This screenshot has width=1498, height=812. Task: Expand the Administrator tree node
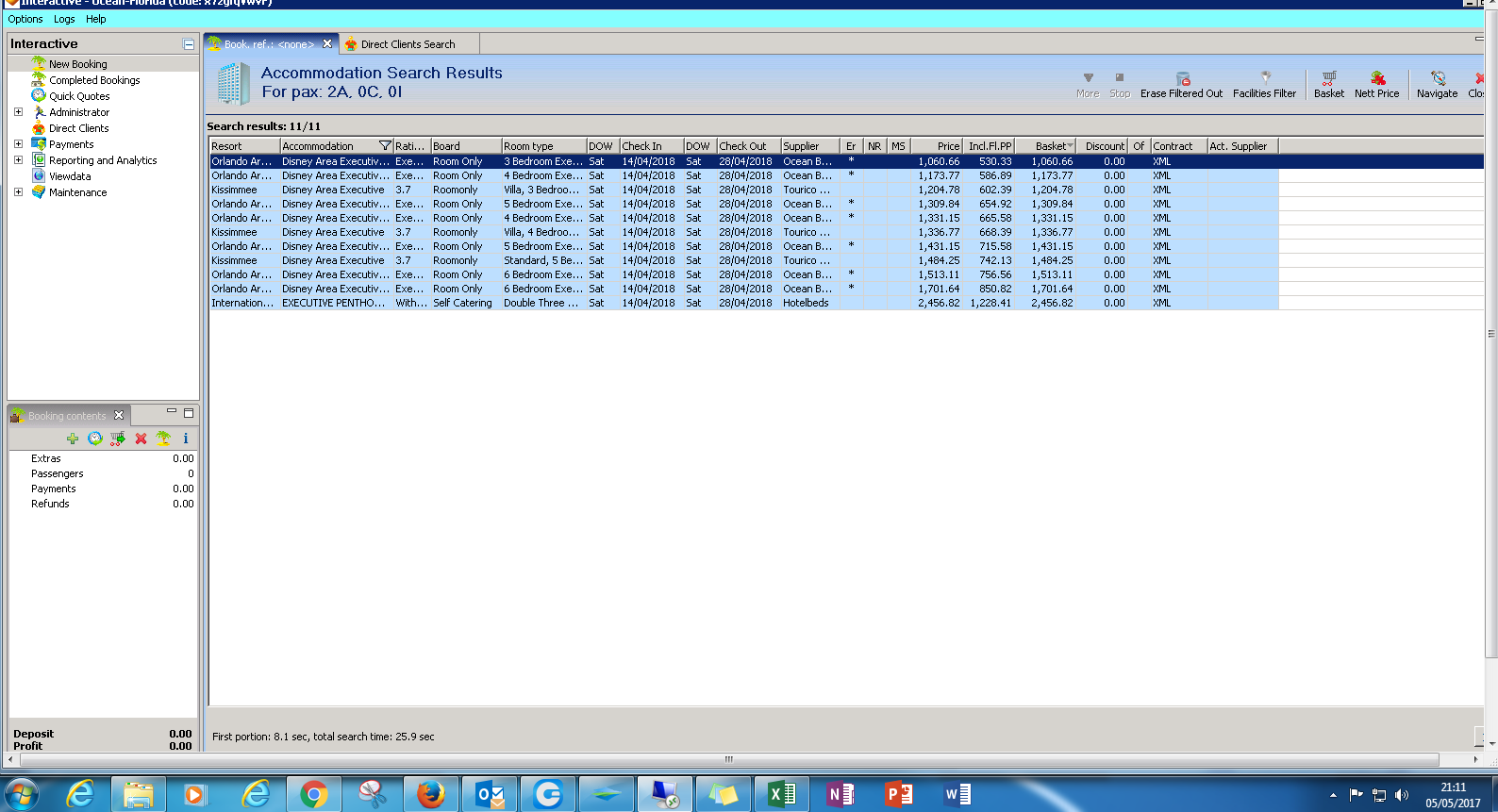pos(18,112)
